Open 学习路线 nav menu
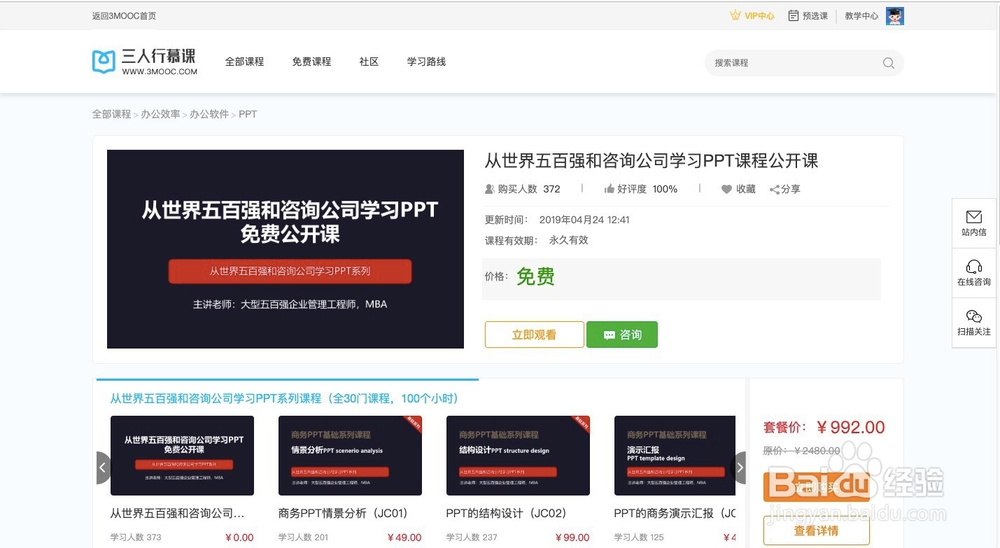Image resolution: width=1000 pixels, height=548 pixels. tap(426, 62)
